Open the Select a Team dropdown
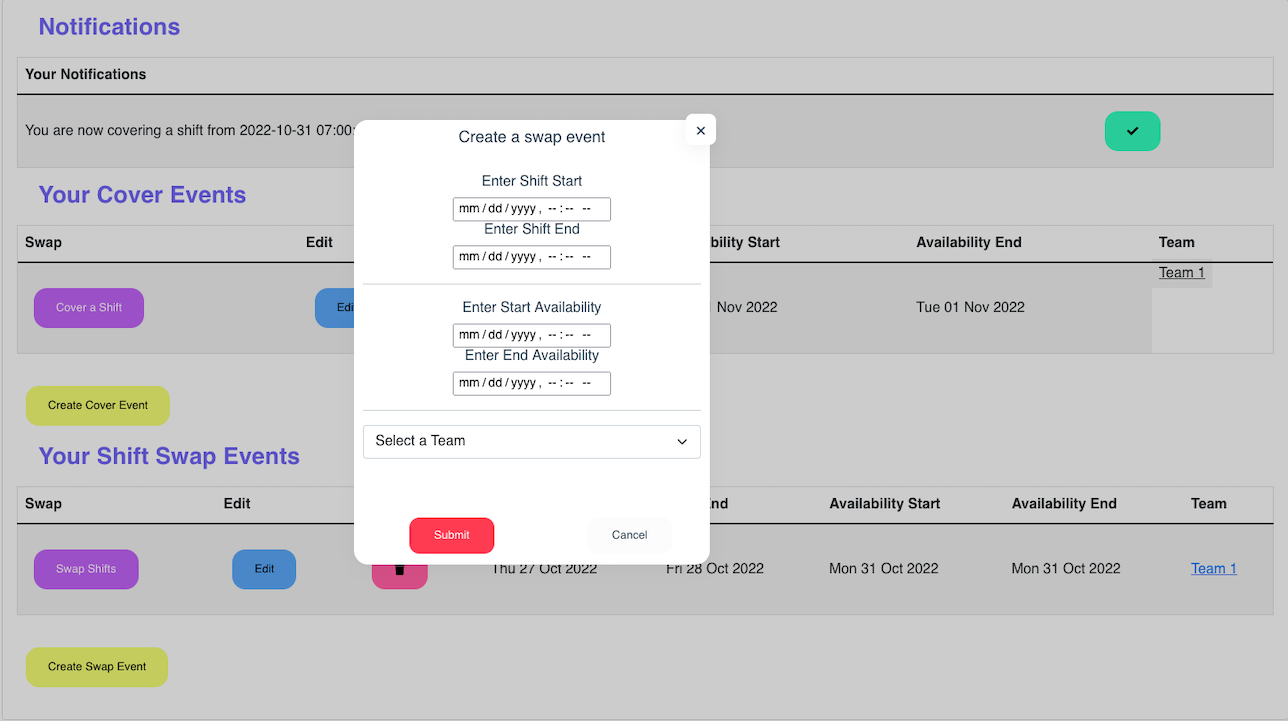This screenshot has height=721, width=1288. 531,441
